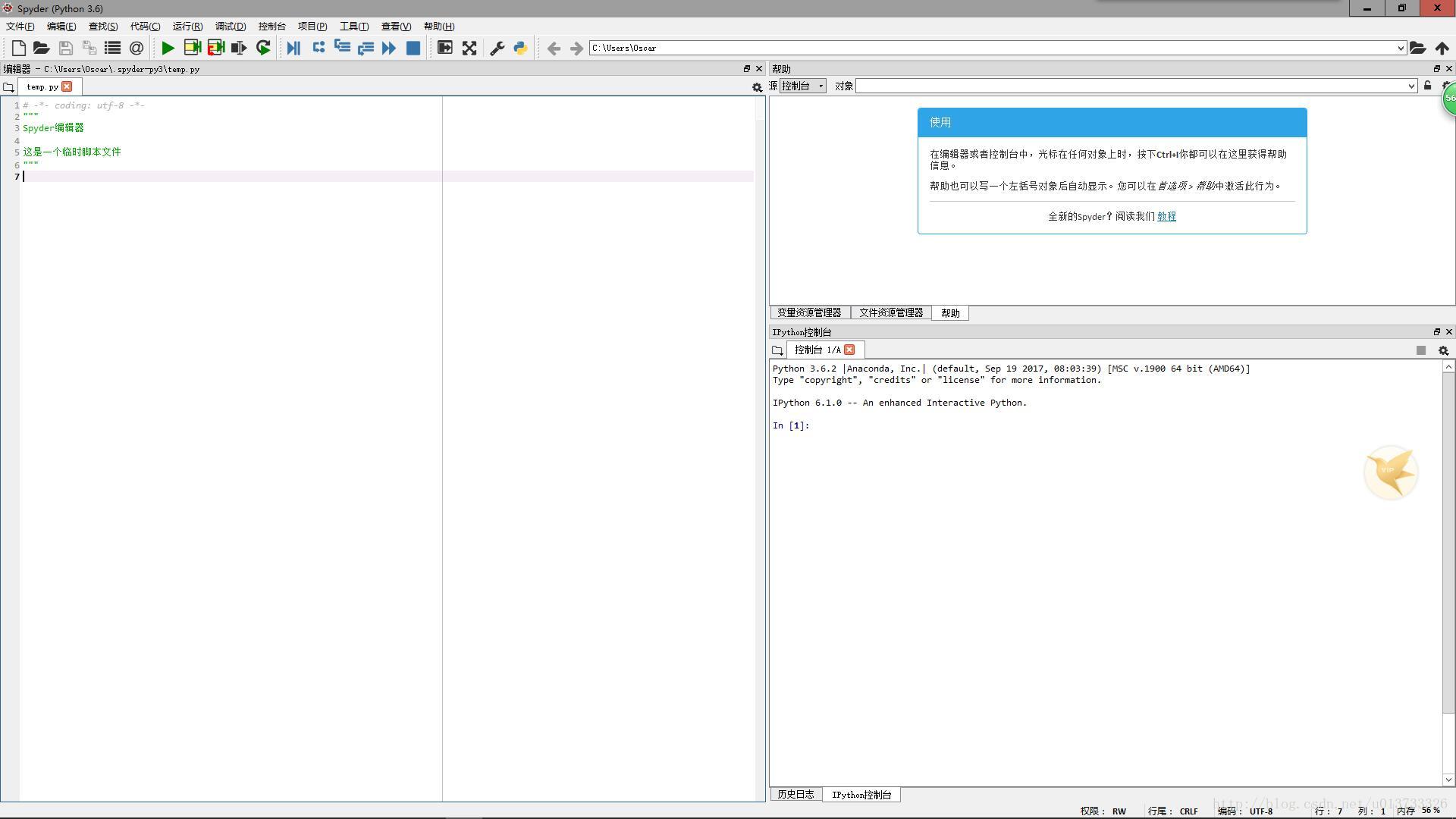Open the 教程 tutorial link

(1166, 216)
